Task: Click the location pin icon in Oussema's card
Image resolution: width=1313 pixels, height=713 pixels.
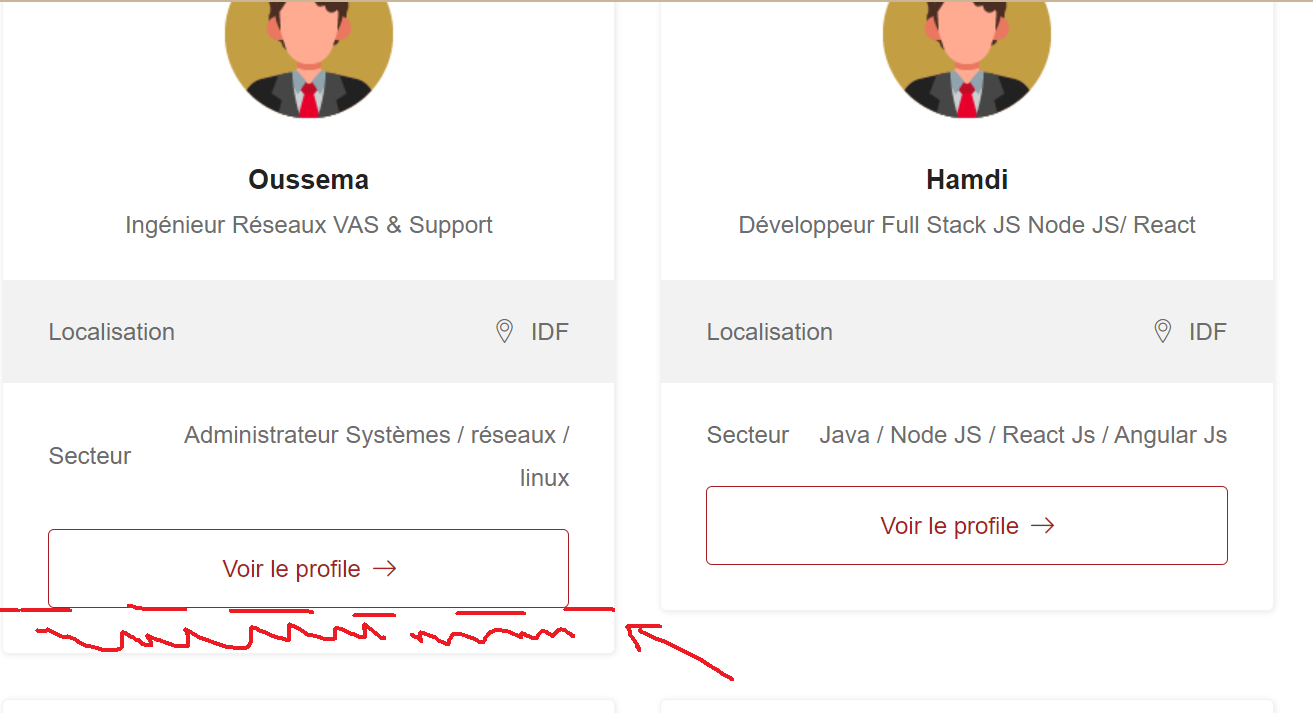Action: click(x=505, y=331)
